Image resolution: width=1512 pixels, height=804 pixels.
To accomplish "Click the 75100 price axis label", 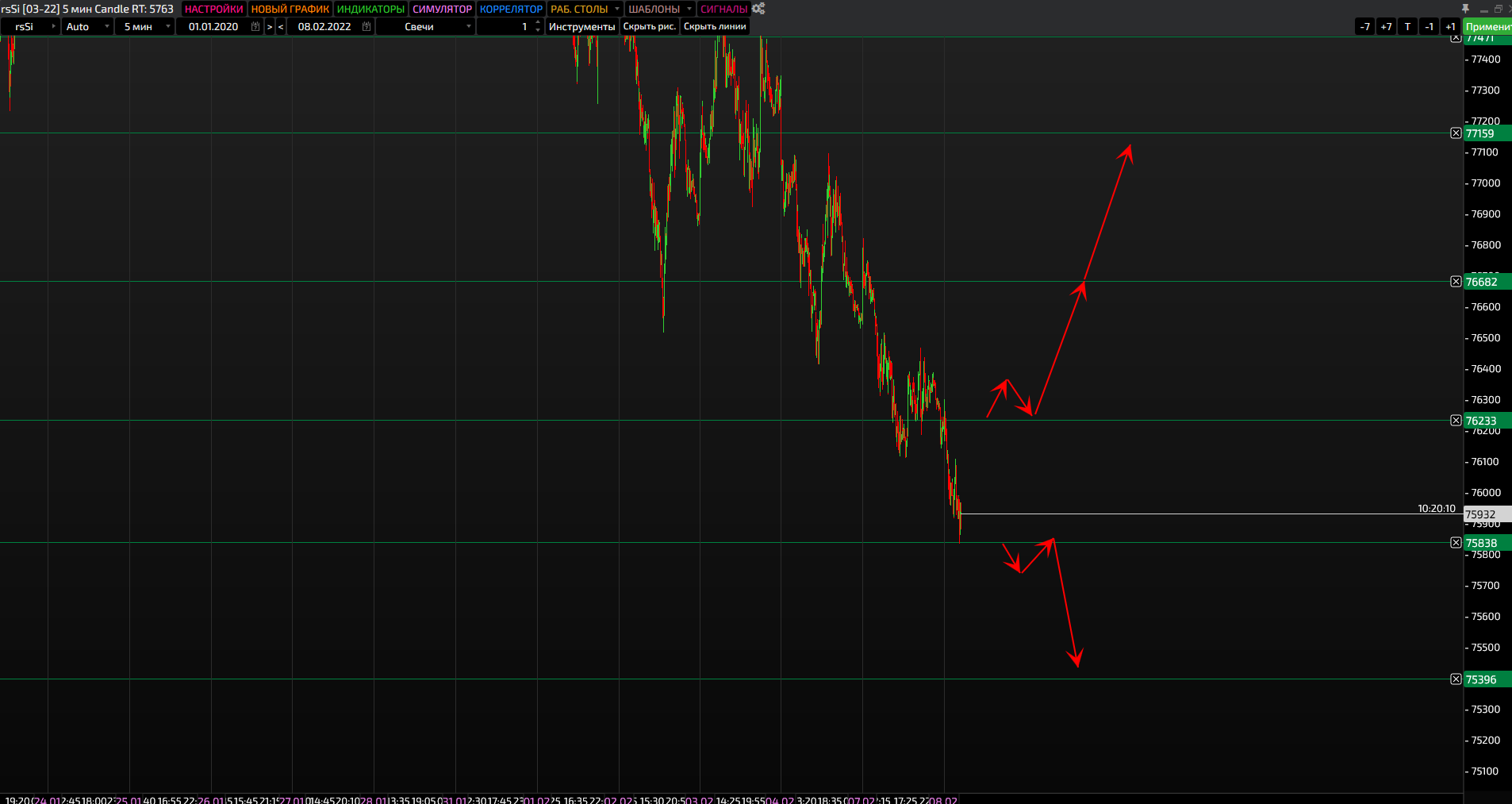I will coord(1486,771).
